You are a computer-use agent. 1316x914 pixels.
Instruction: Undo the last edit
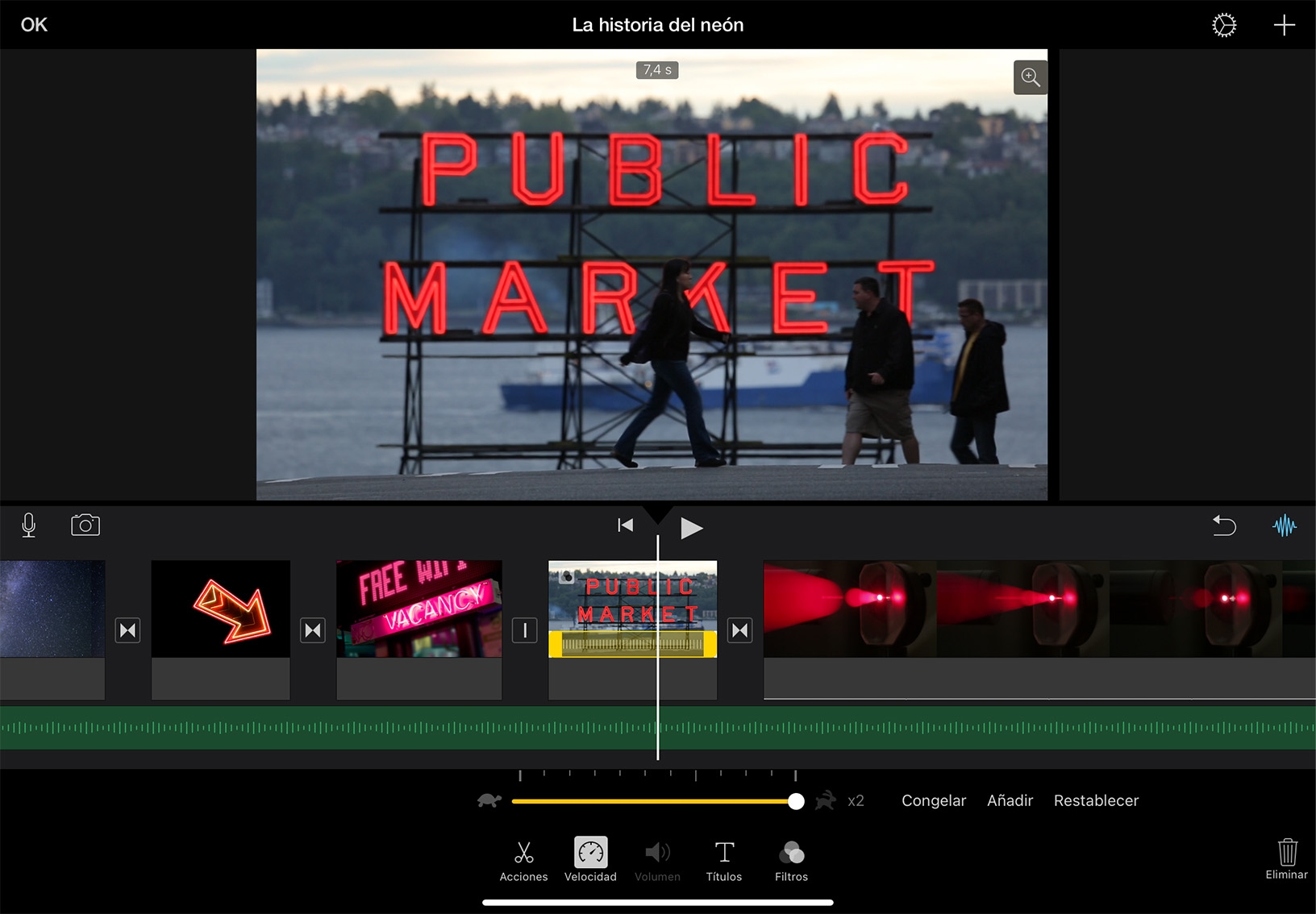(1224, 526)
